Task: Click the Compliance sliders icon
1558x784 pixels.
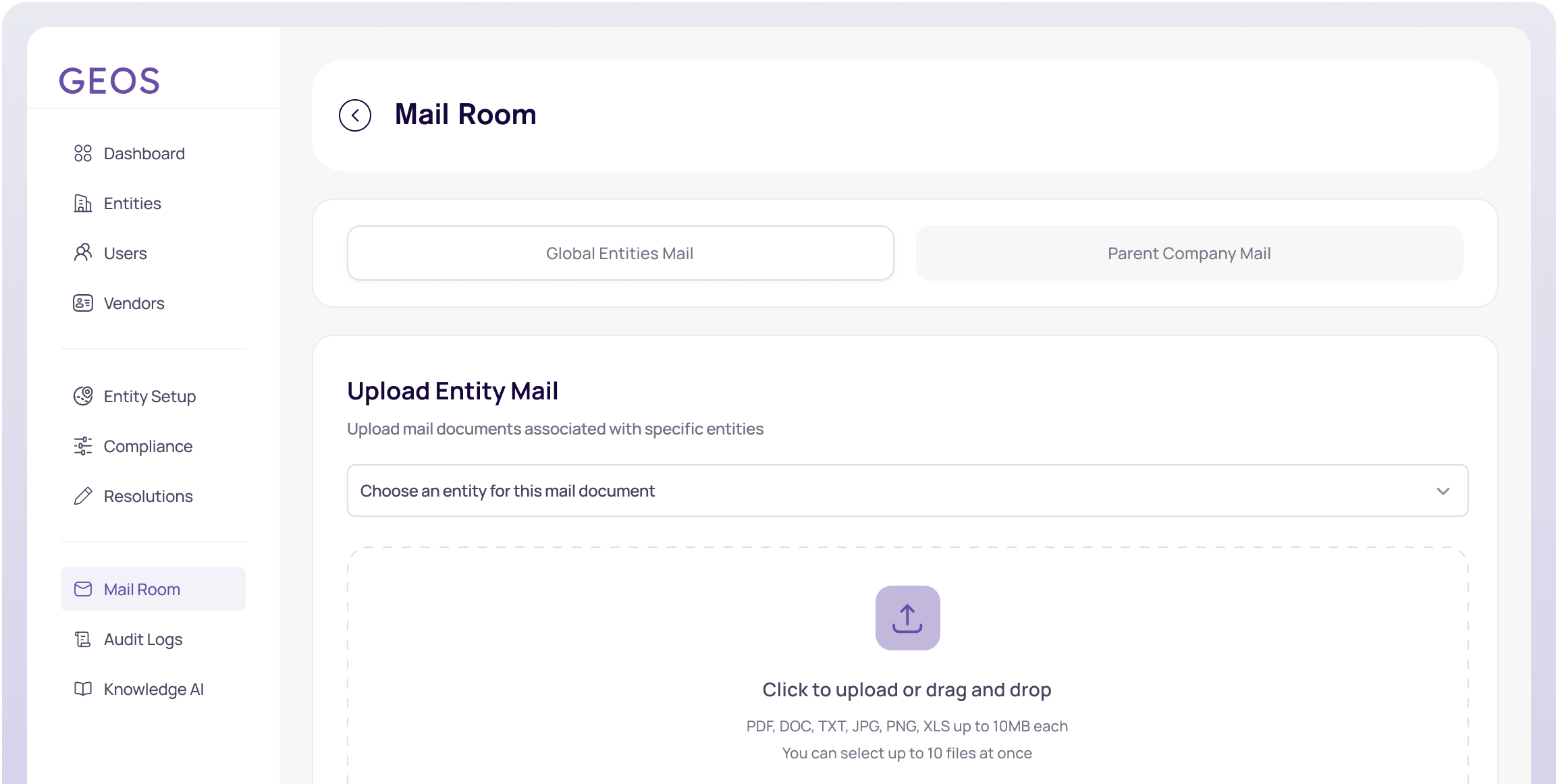Action: click(83, 446)
